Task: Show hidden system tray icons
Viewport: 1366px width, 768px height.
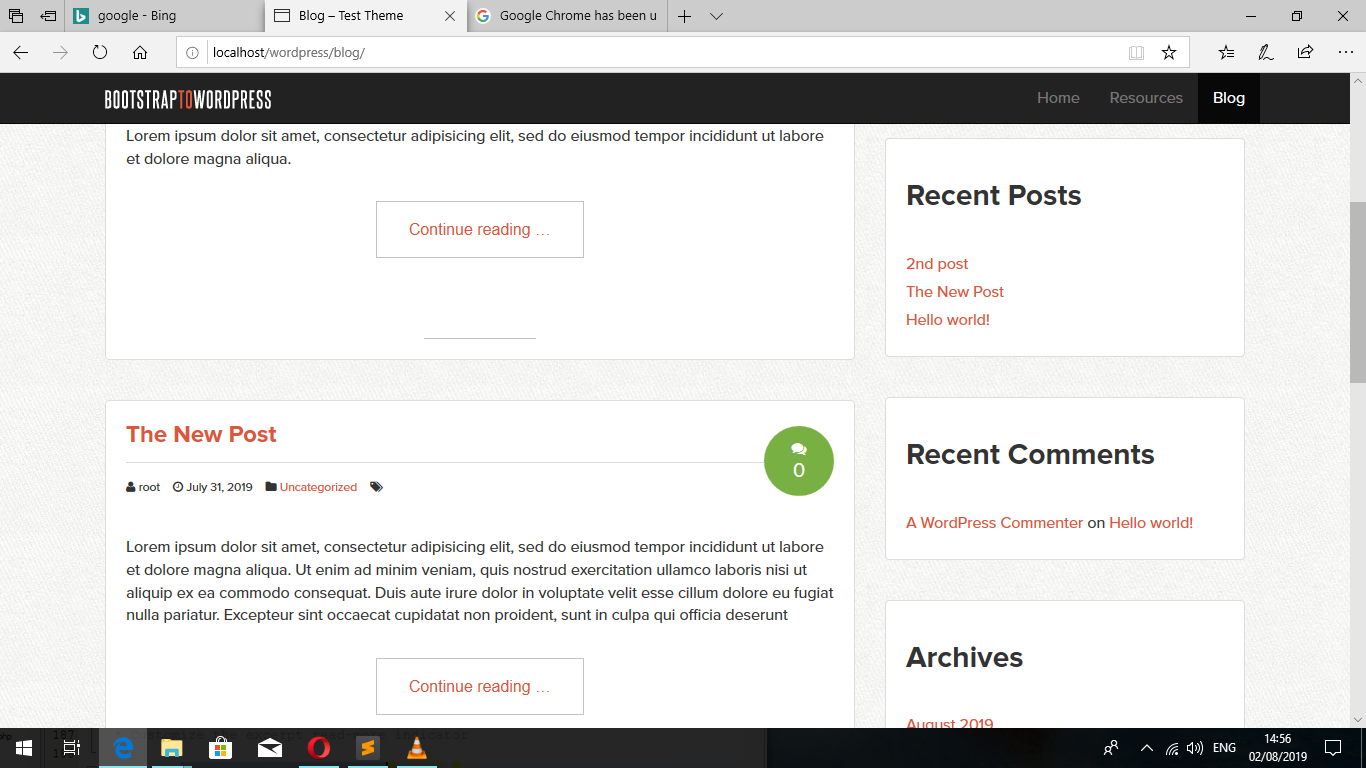Action: tap(1146, 748)
